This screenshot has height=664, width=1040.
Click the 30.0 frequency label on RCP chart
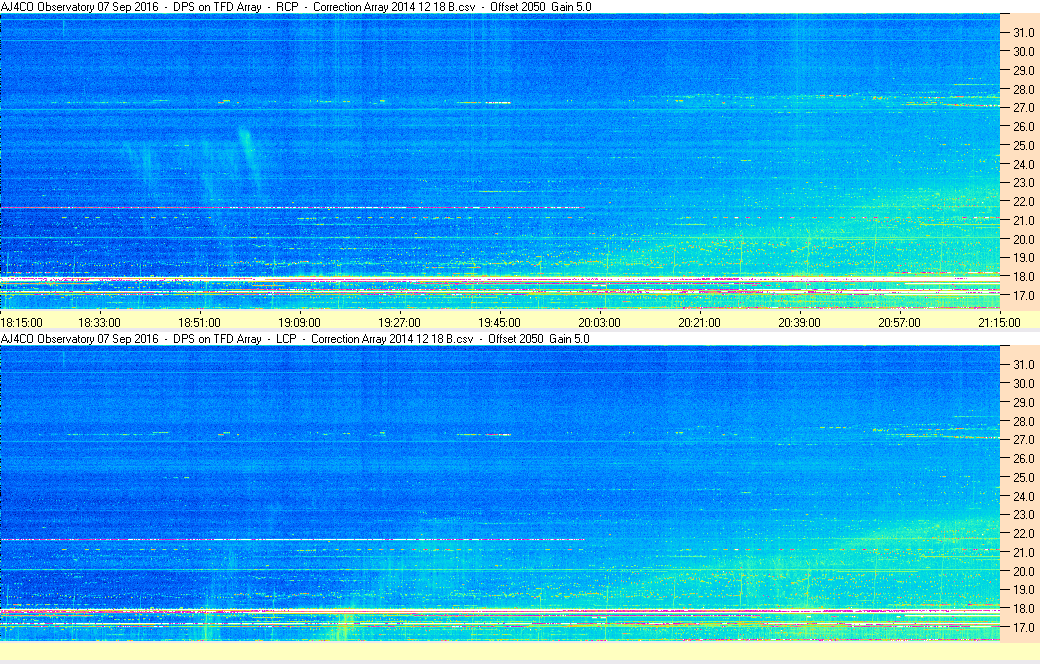click(1023, 51)
